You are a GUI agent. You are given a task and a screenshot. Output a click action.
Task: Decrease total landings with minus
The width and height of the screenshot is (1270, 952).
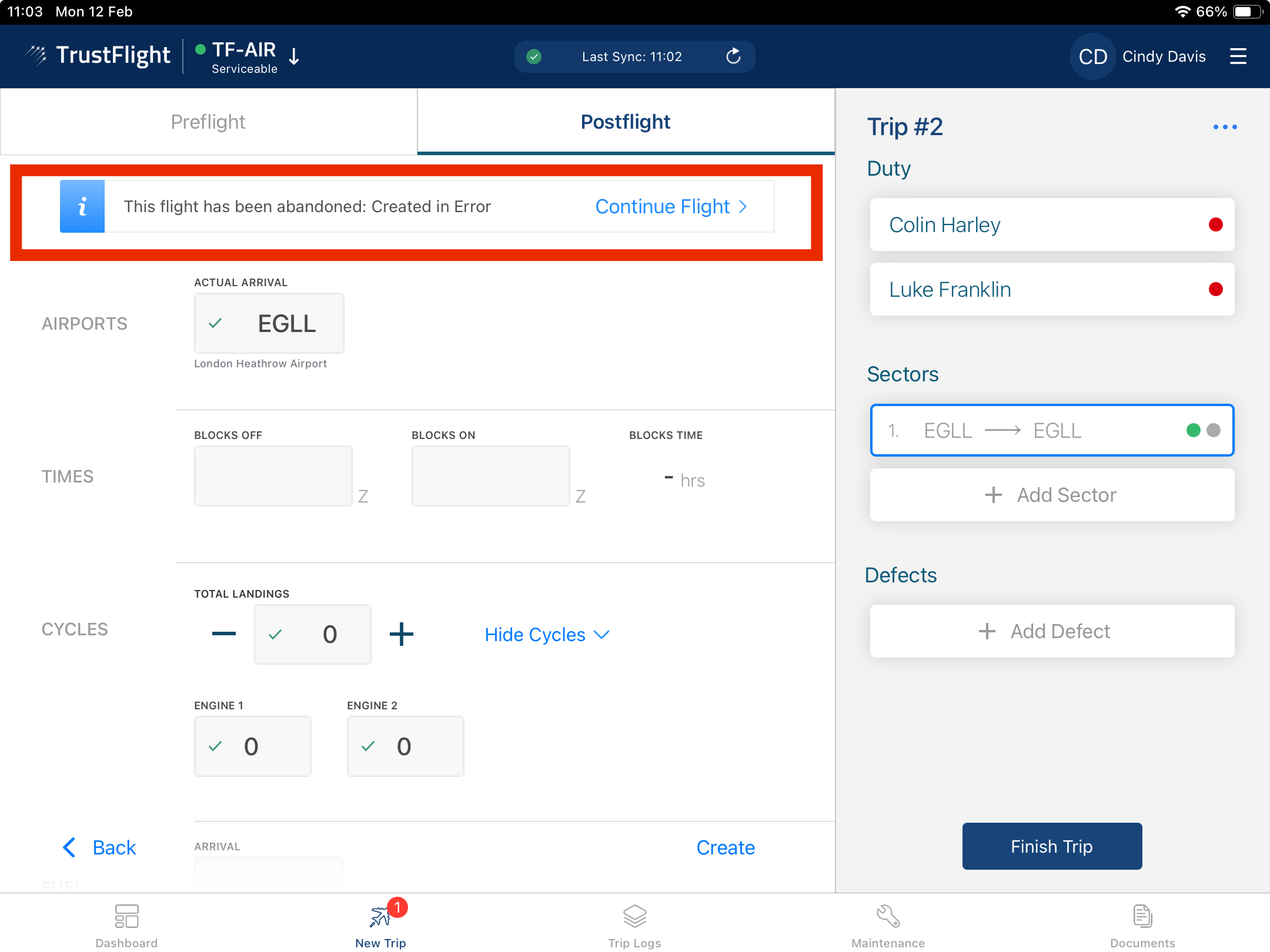pyautogui.click(x=224, y=634)
